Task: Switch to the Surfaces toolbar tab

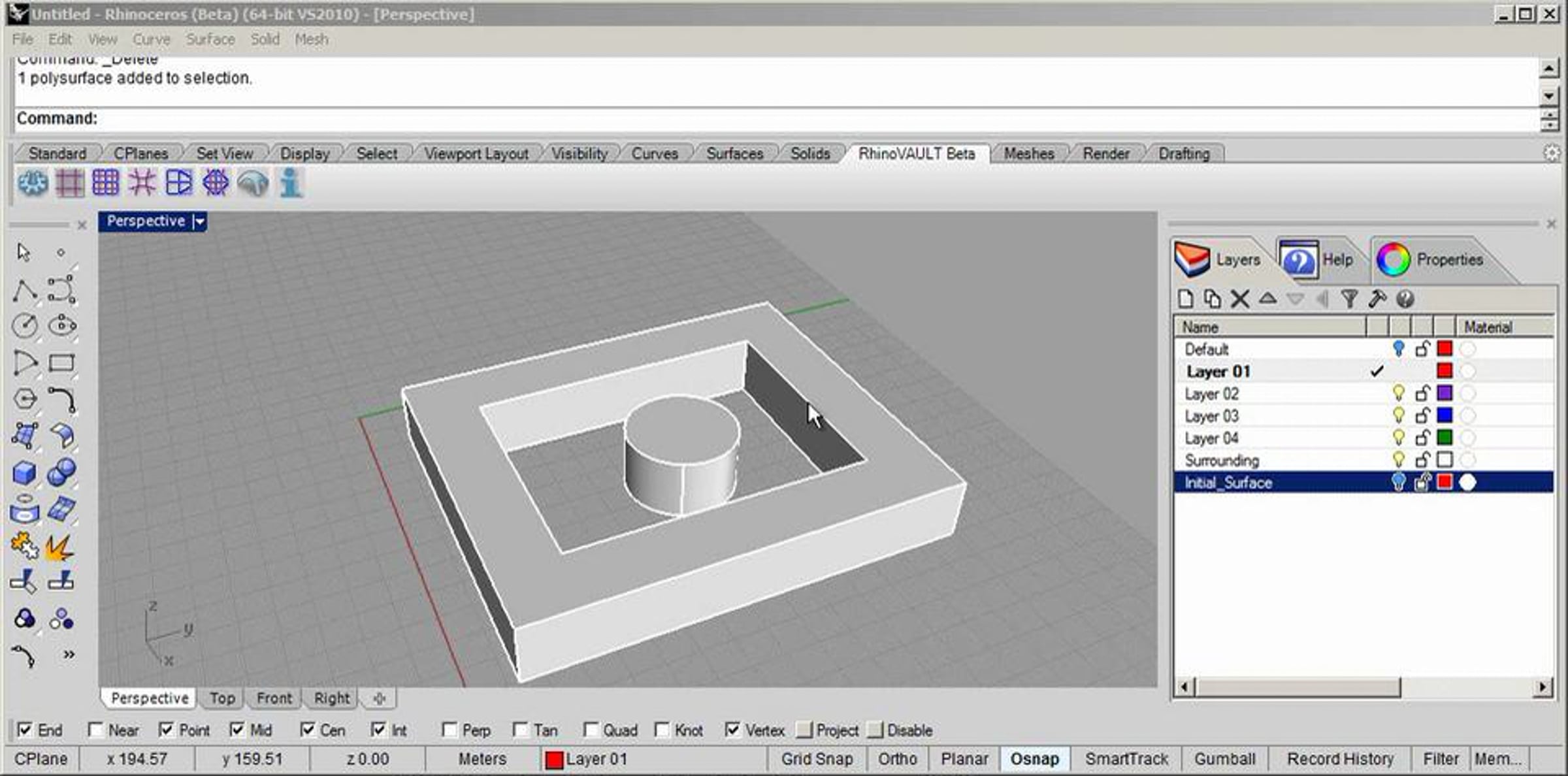Action: point(734,154)
